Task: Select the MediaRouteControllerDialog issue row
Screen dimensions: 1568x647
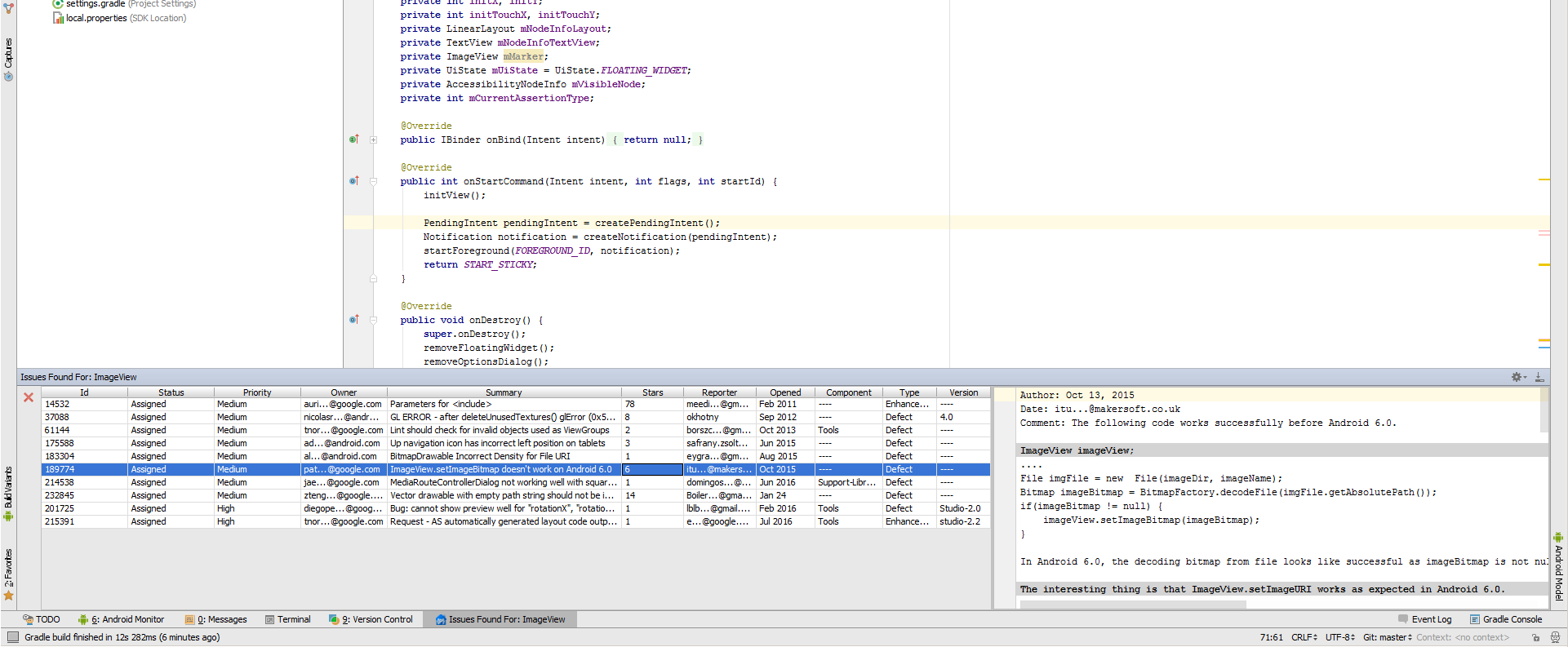Action: [x=516, y=482]
